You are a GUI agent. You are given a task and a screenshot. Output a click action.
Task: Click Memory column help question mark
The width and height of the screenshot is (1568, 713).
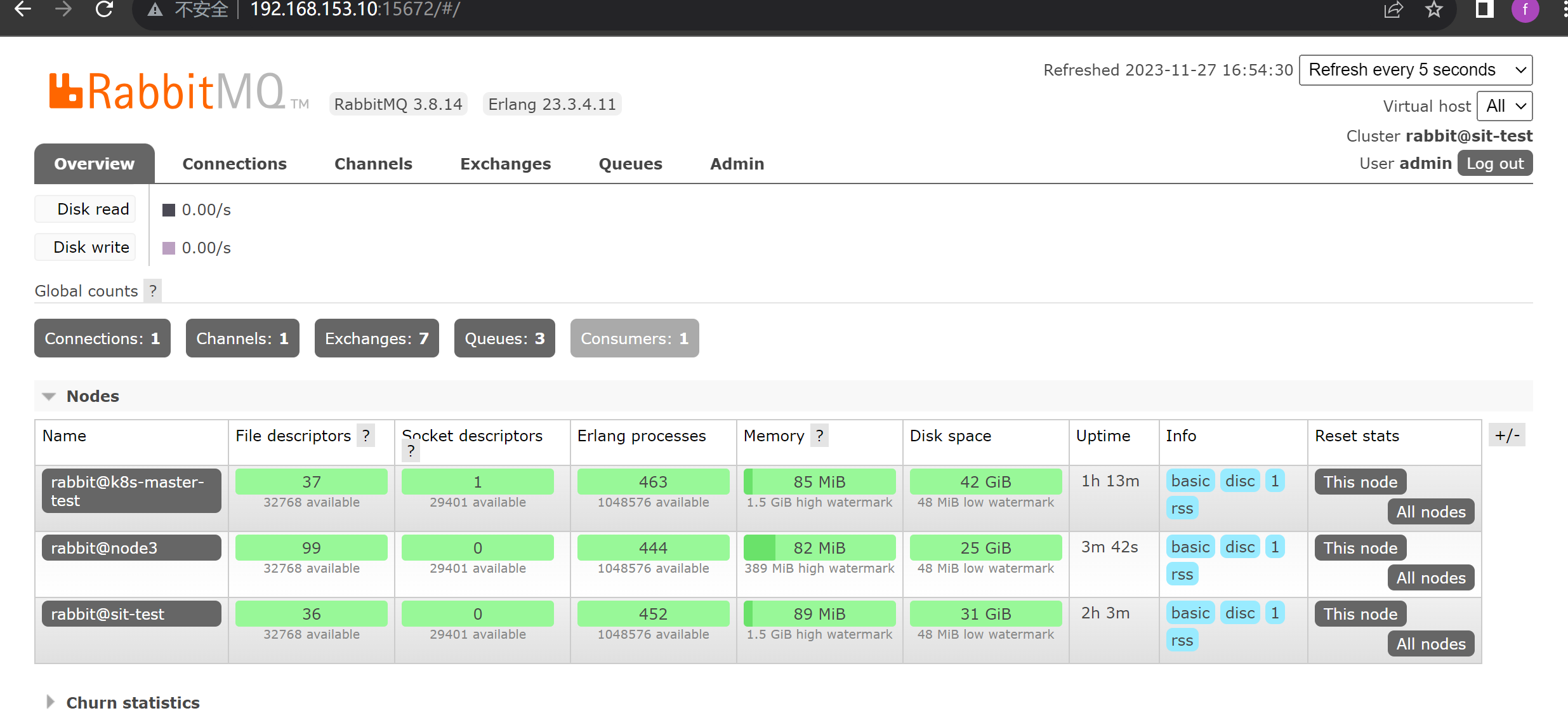click(819, 436)
